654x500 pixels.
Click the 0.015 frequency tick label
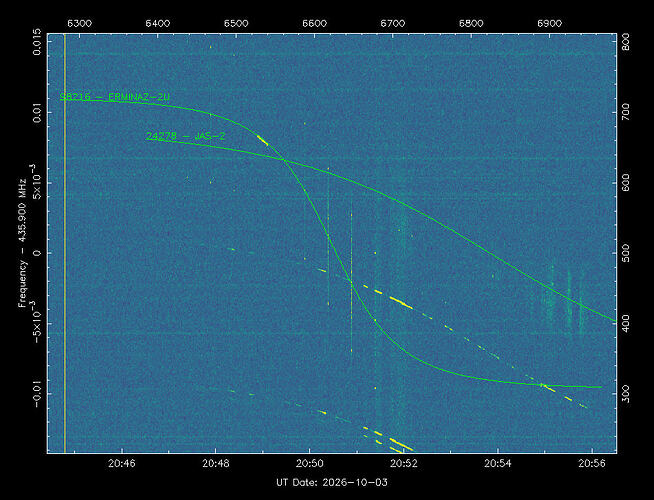tap(37, 42)
